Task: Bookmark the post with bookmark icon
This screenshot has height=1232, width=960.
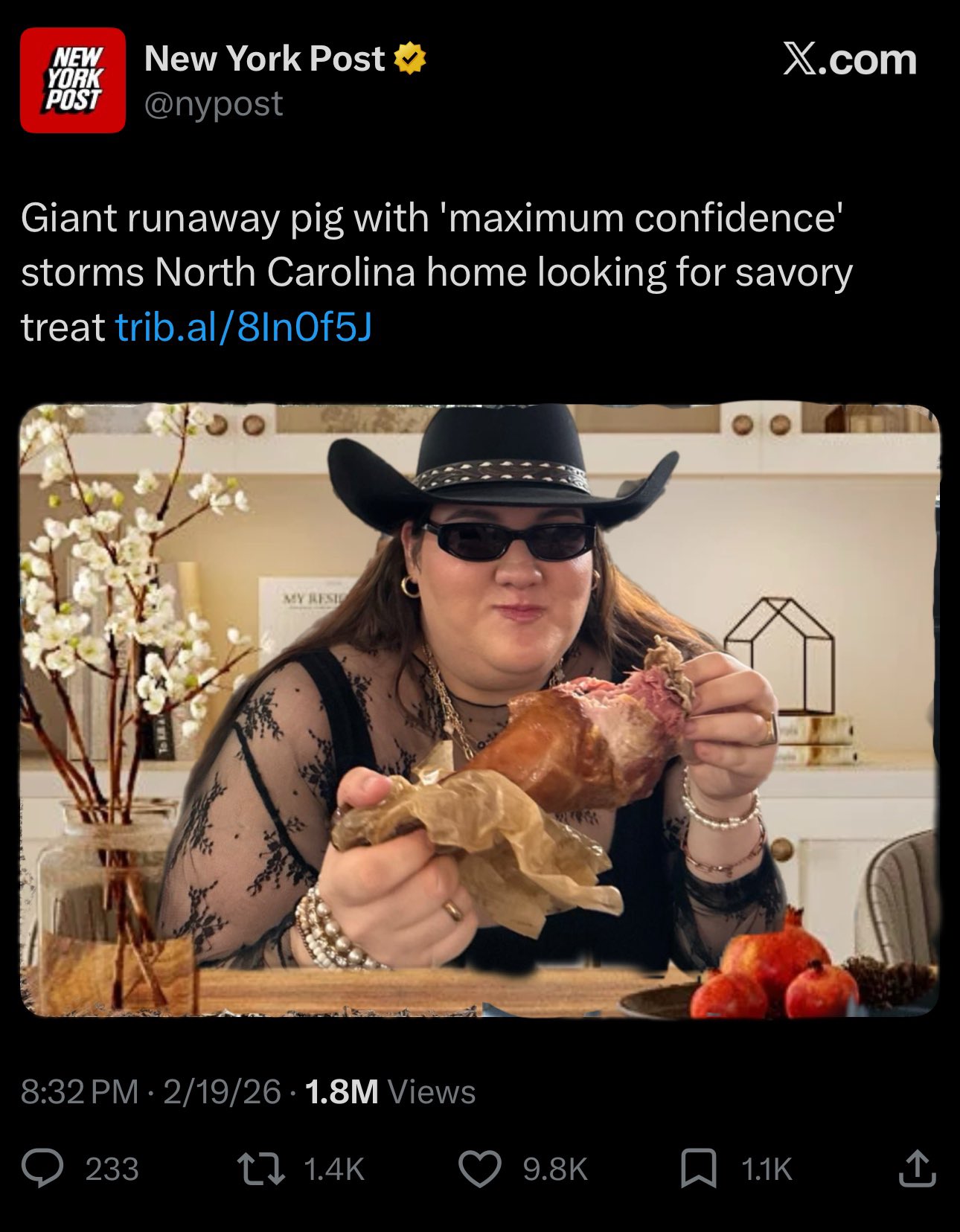Action: pos(698,1169)
